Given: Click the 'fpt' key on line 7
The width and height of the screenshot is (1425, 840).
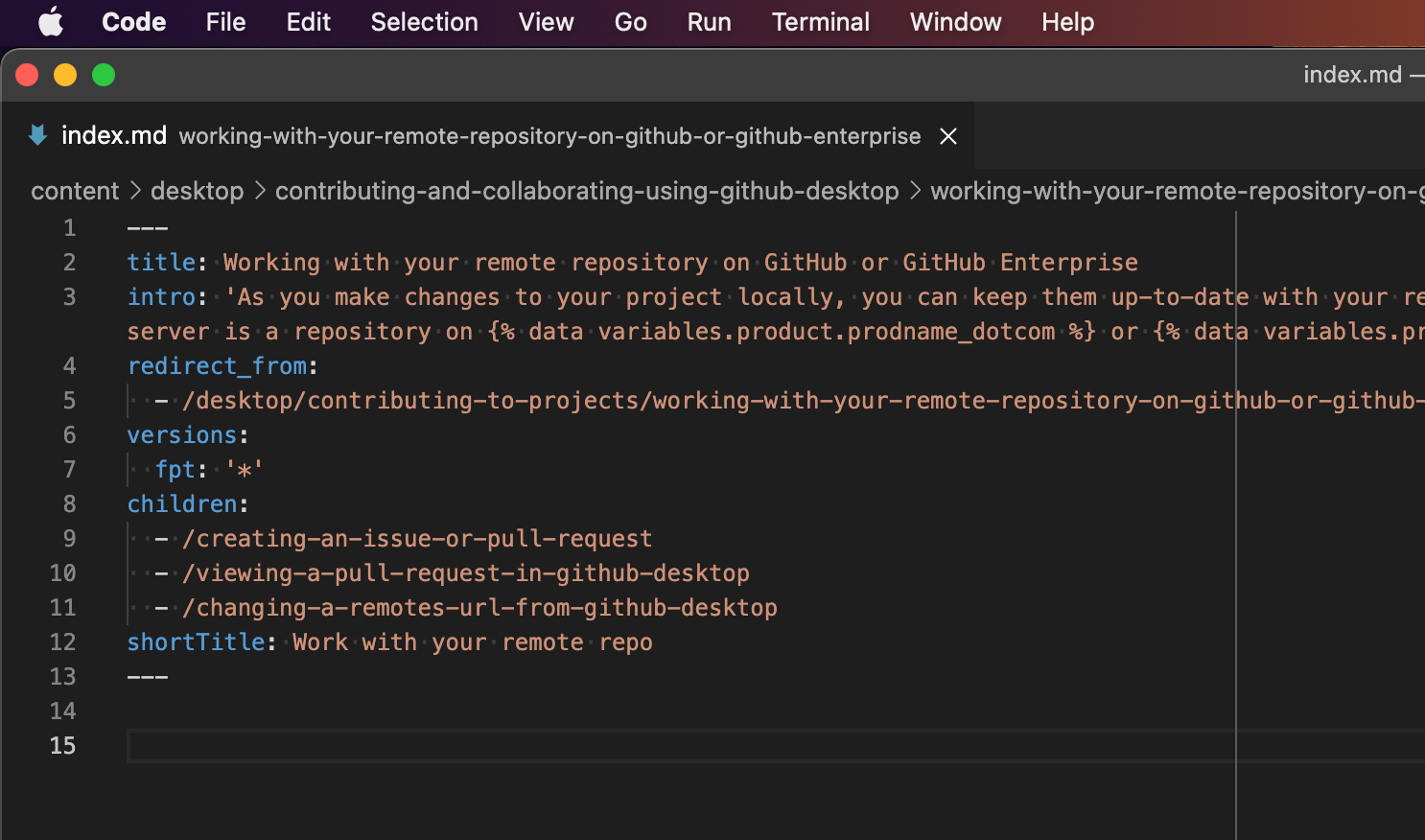Looking at the screenshot, I should 175,470.
